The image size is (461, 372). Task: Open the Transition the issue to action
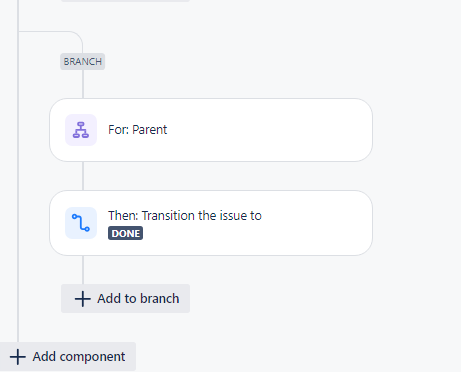click(211, 223)
